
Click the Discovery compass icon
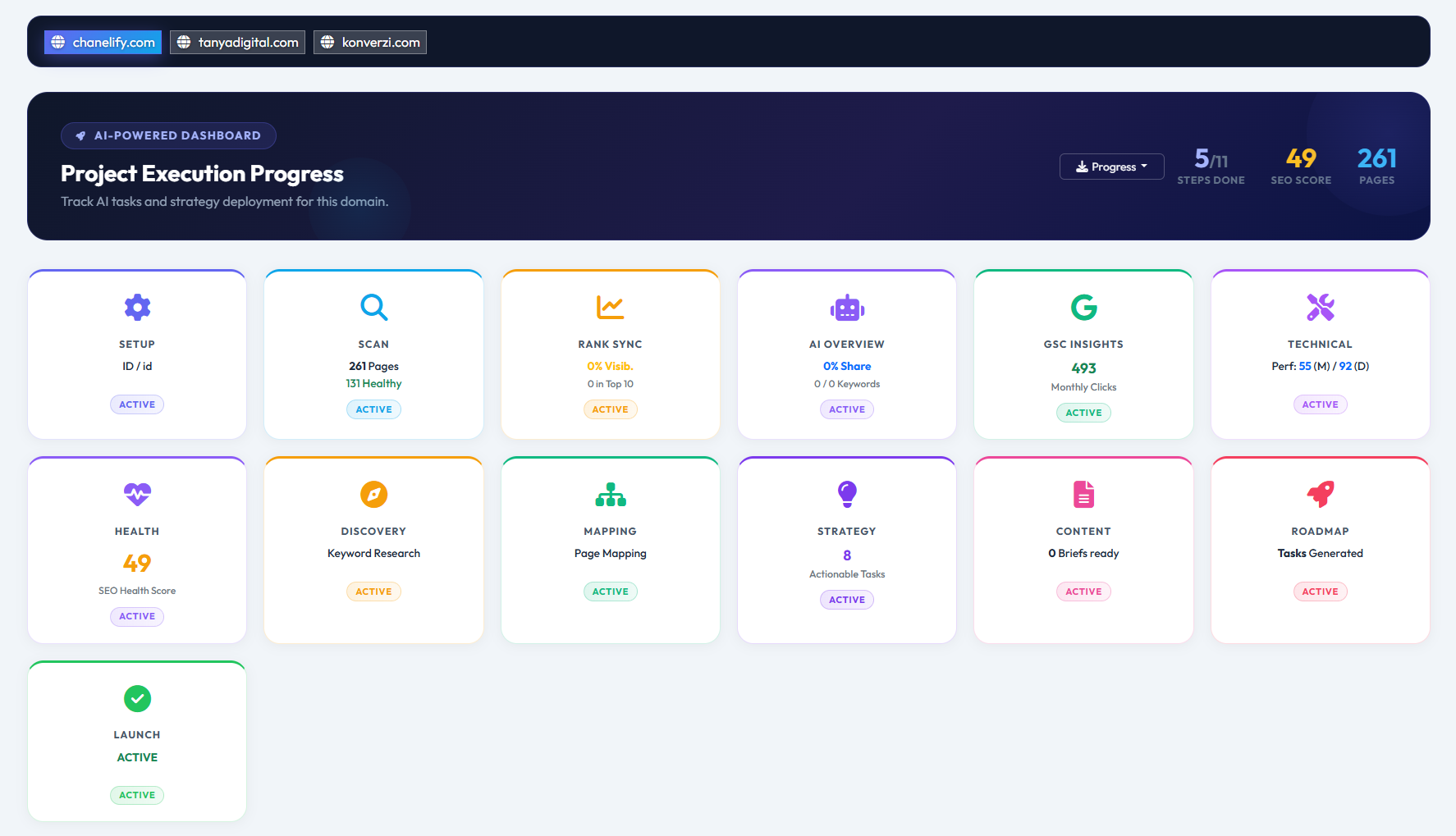click(373, 495)
